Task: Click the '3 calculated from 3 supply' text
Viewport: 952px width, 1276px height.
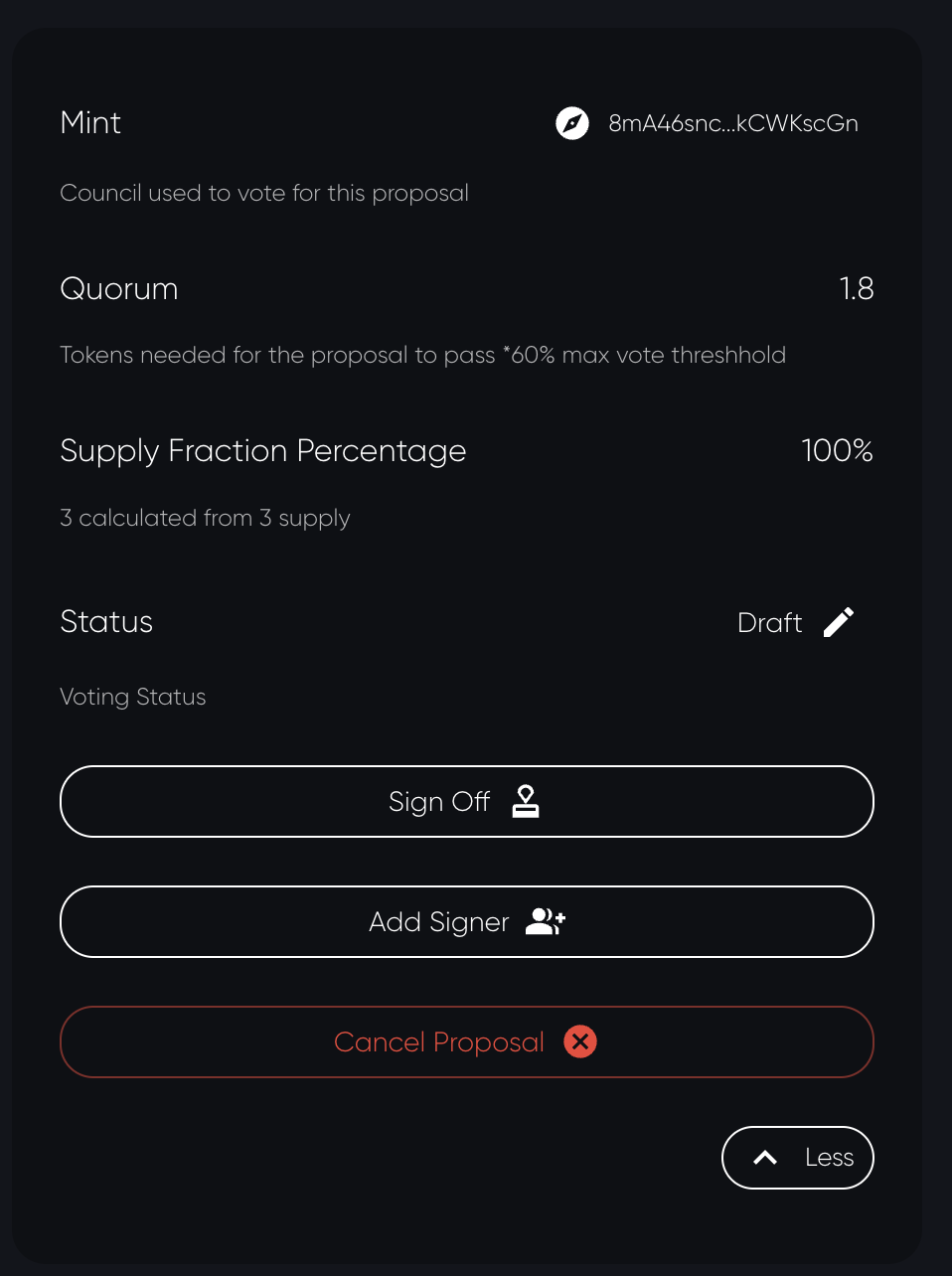Action: coord(205,518)
